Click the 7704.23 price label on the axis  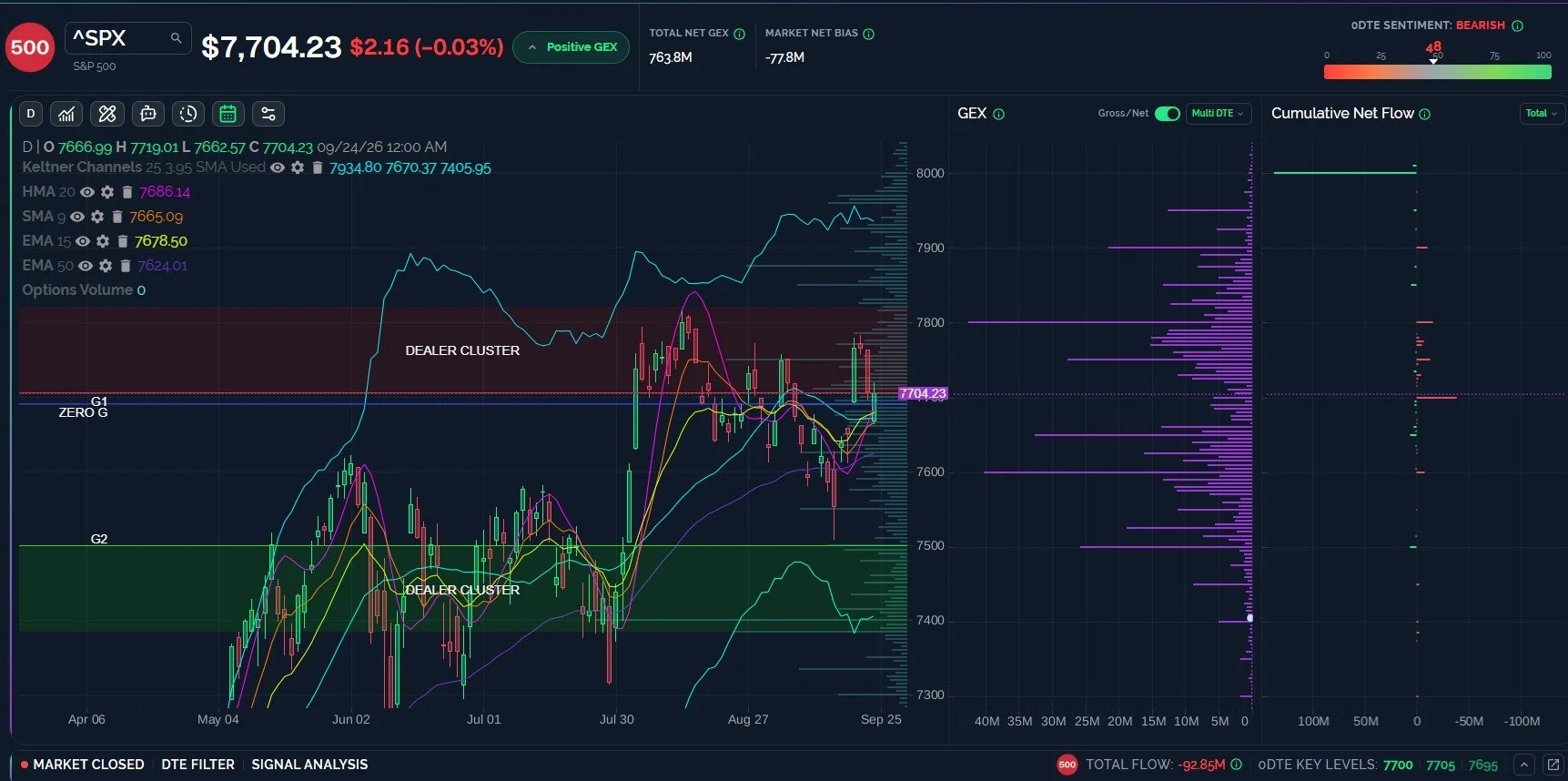[923, 394]
